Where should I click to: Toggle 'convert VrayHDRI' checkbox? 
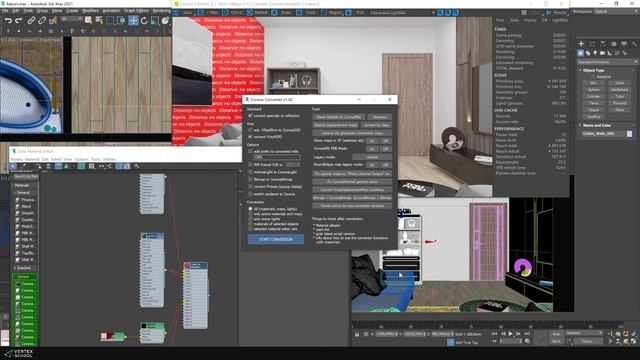[x=250, y=137]
